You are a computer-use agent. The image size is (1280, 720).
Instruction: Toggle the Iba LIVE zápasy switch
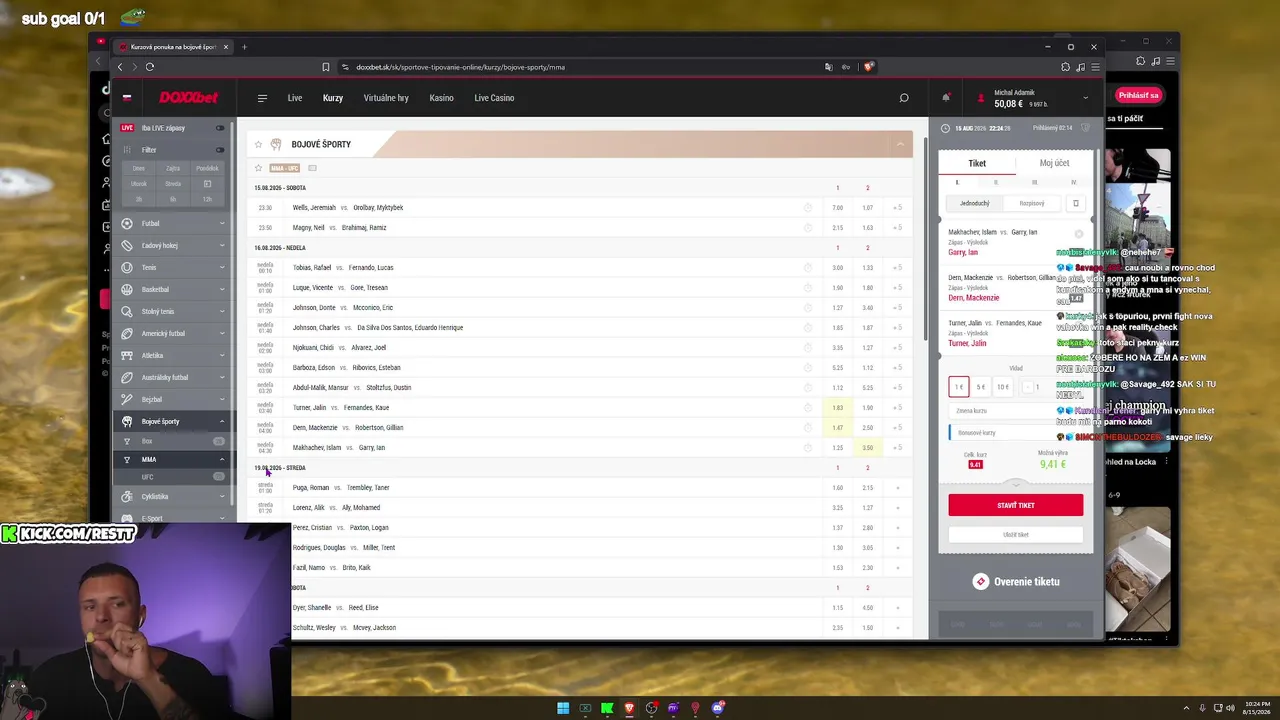click(220, 128)
